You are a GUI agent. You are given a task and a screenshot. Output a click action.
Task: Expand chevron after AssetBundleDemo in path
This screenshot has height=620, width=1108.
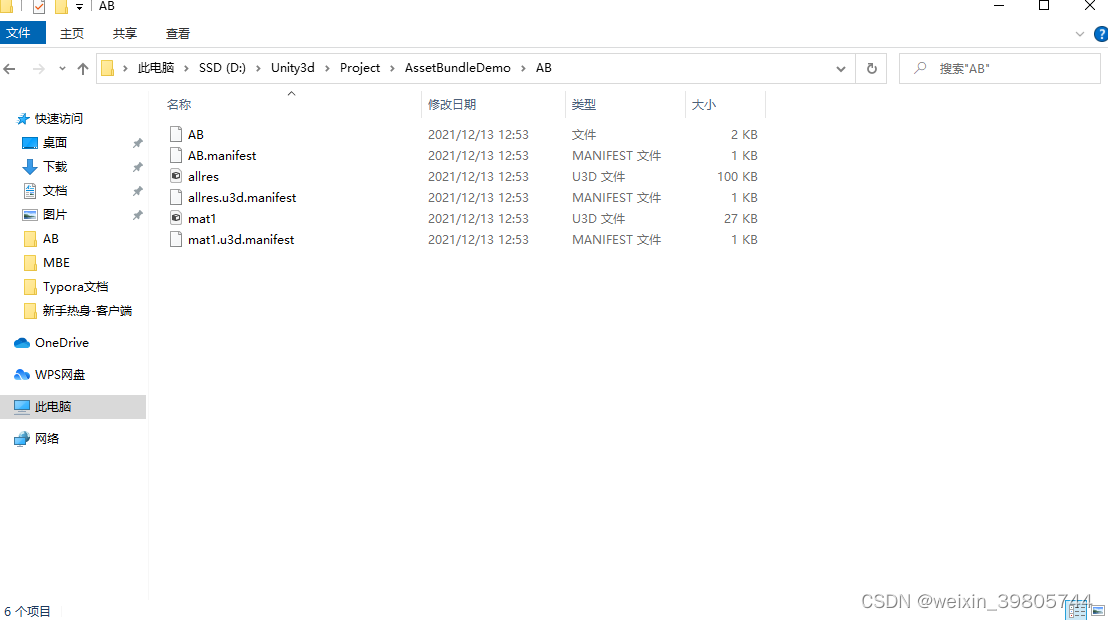click(x=524, y=69)
